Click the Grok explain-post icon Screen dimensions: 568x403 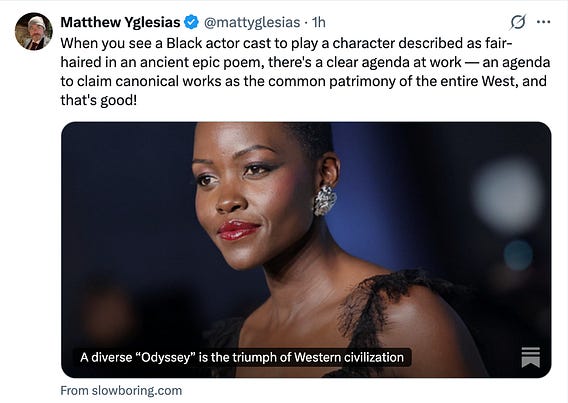518,22
